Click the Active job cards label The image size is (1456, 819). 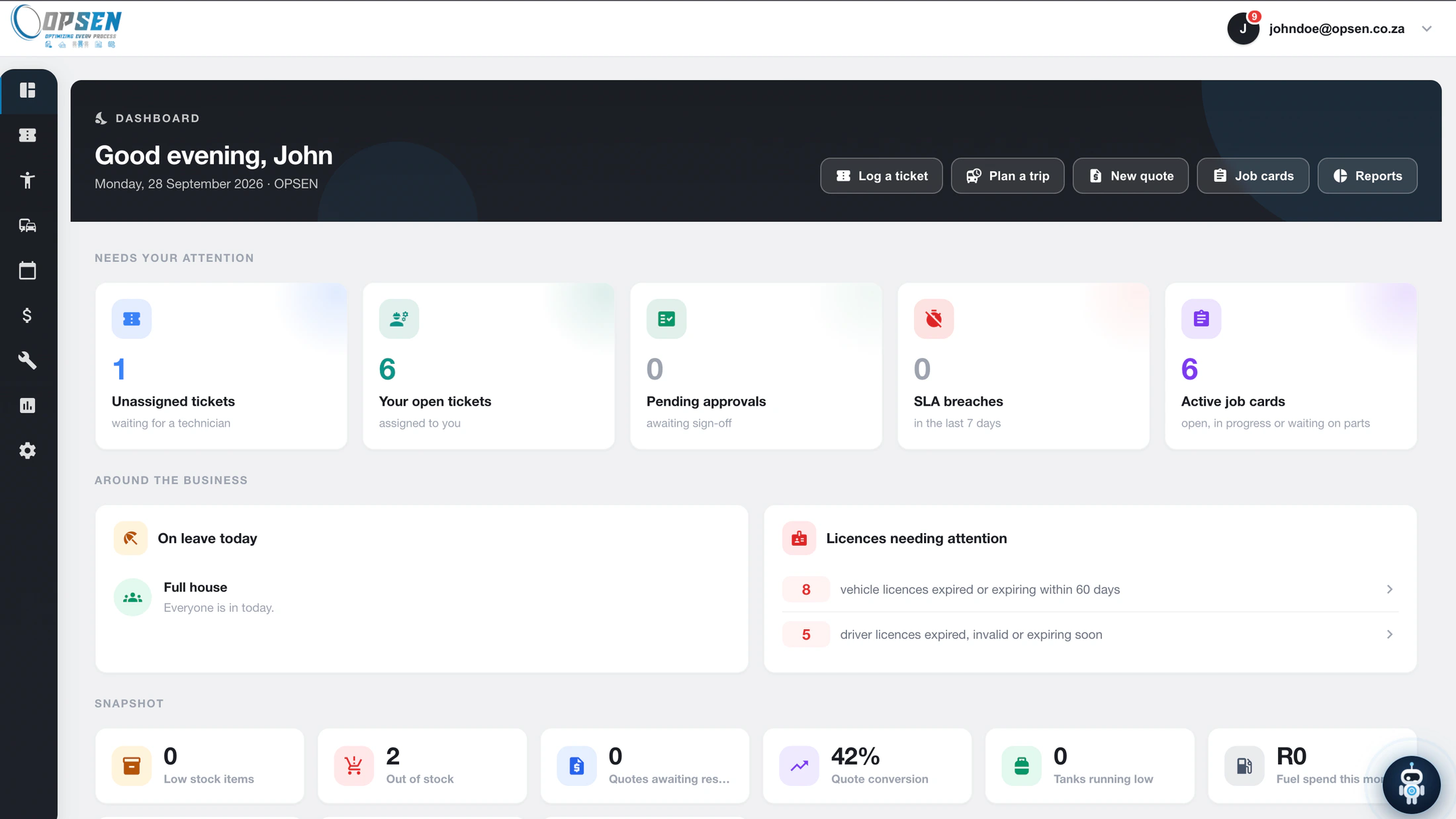(x=1233, y=402)
